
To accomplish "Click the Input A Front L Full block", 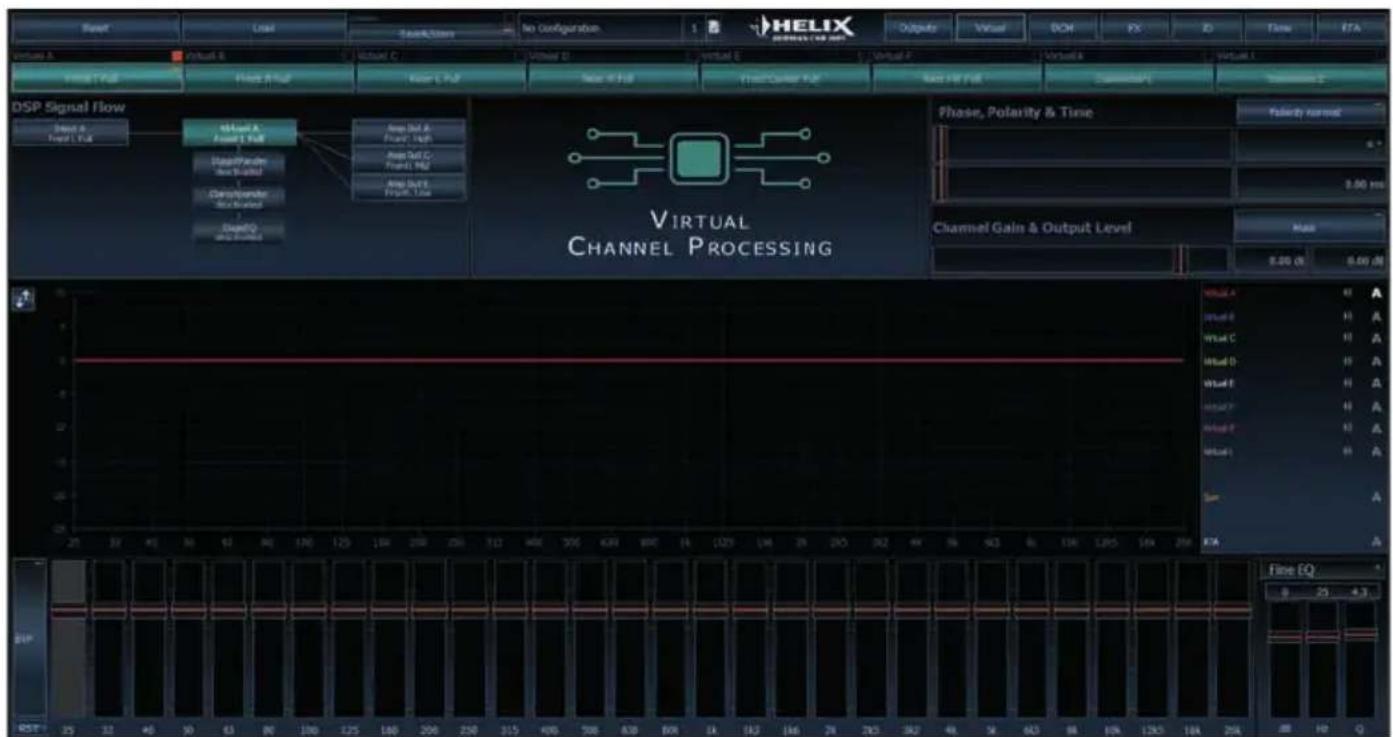I will click(70, 132).
